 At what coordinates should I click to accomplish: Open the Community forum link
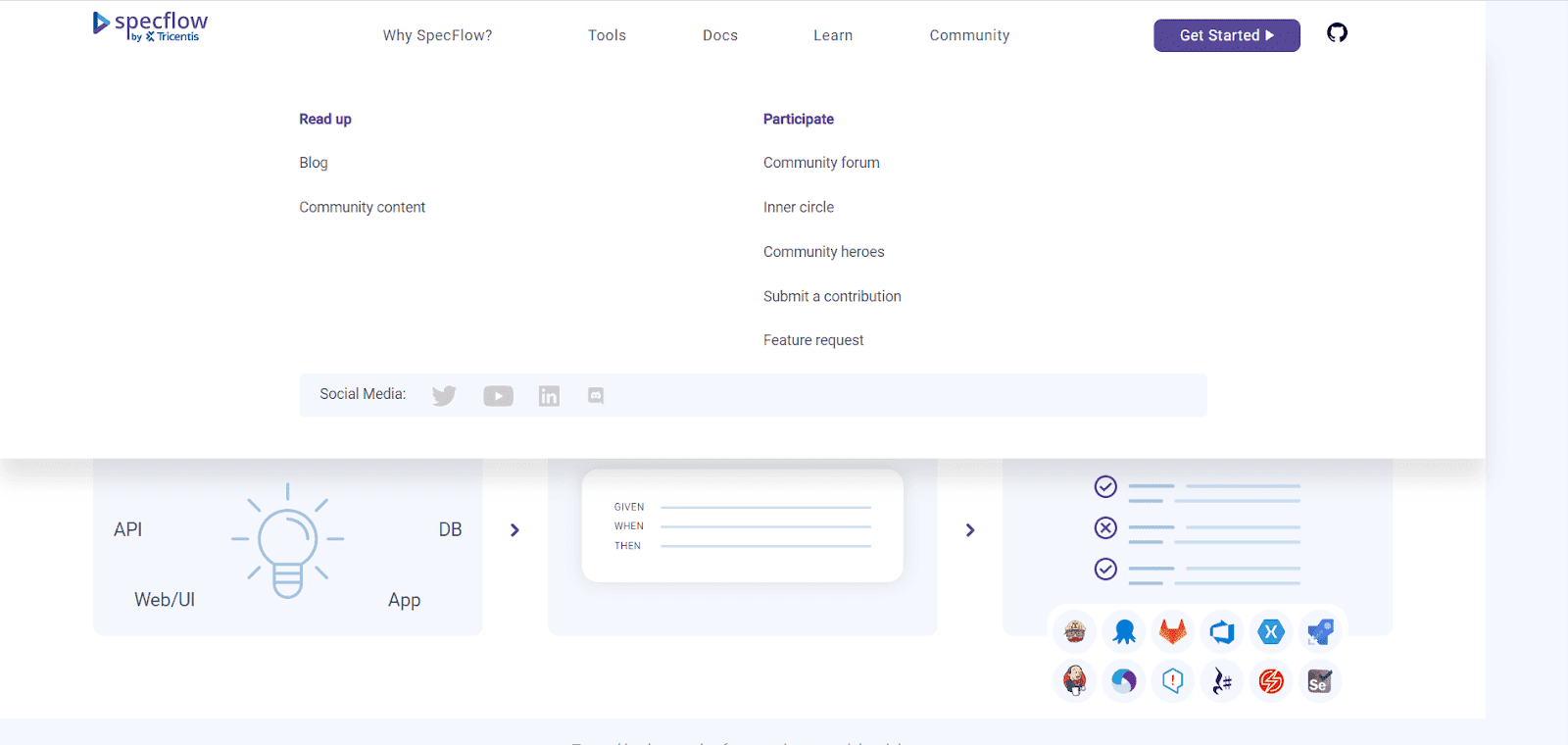point(821,163)
